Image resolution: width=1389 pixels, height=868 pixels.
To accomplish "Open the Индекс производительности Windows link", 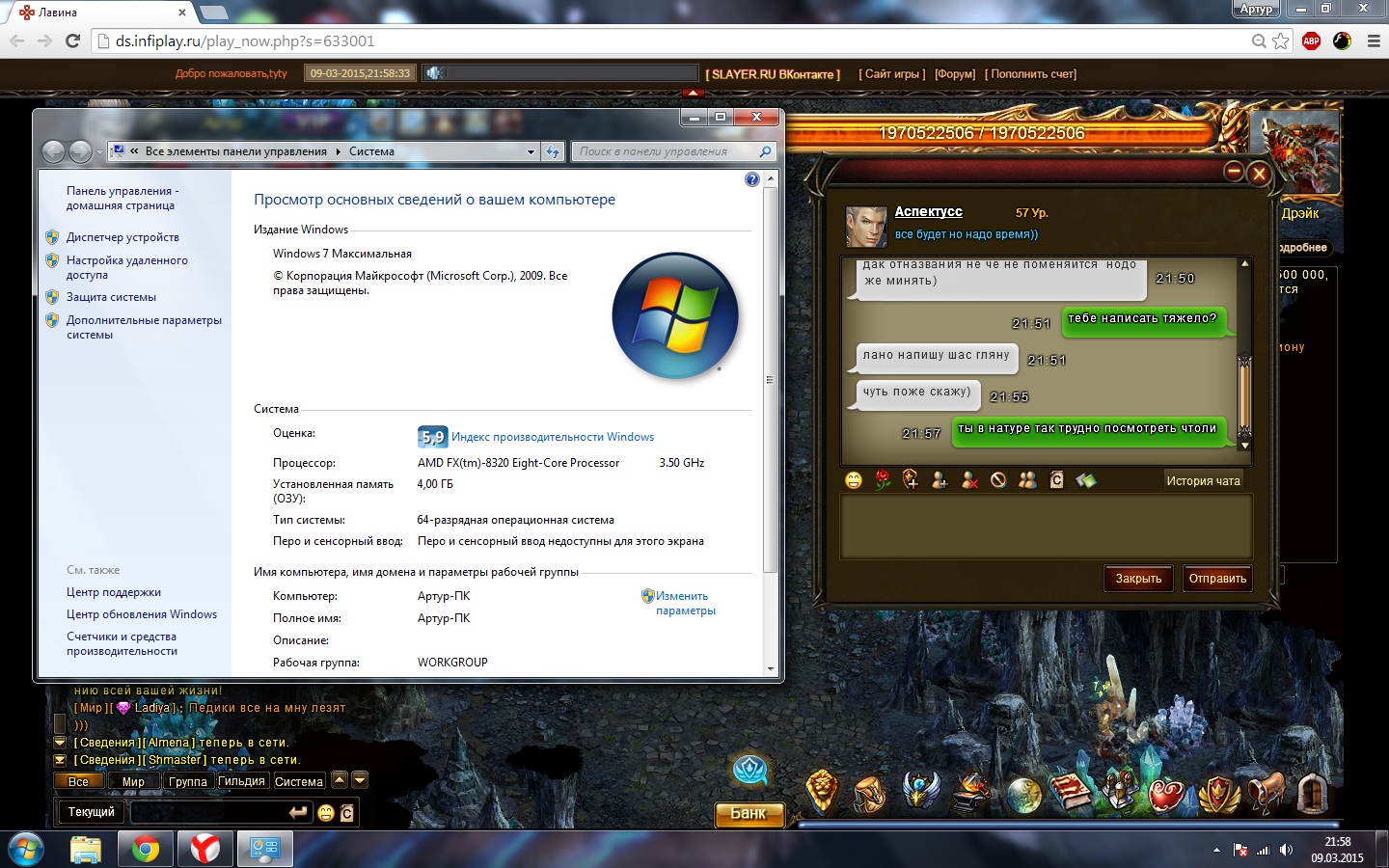I will click(x=552, y=437).
